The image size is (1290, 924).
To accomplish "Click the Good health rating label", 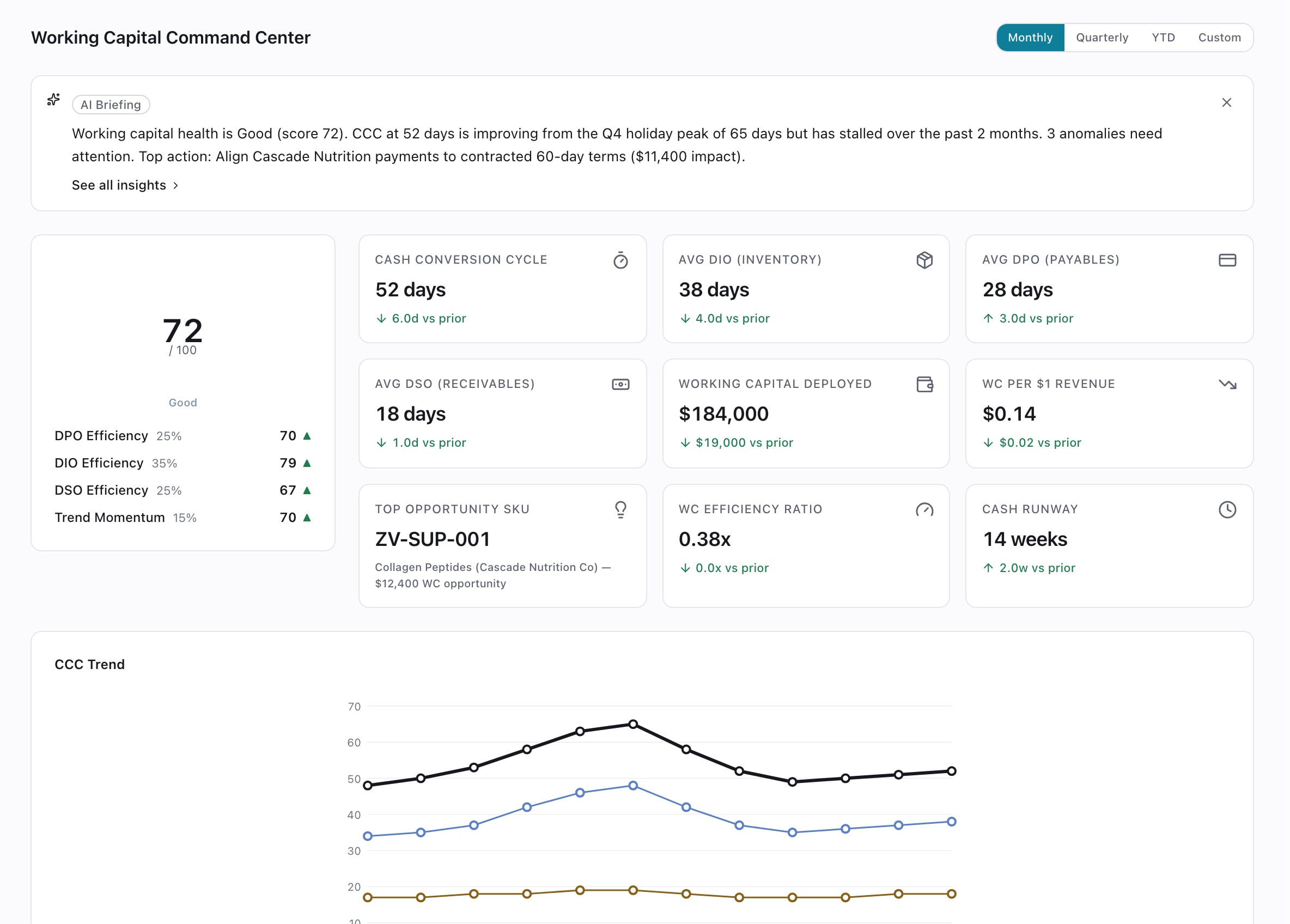I will pyautogui.click(x=182, y=403).
